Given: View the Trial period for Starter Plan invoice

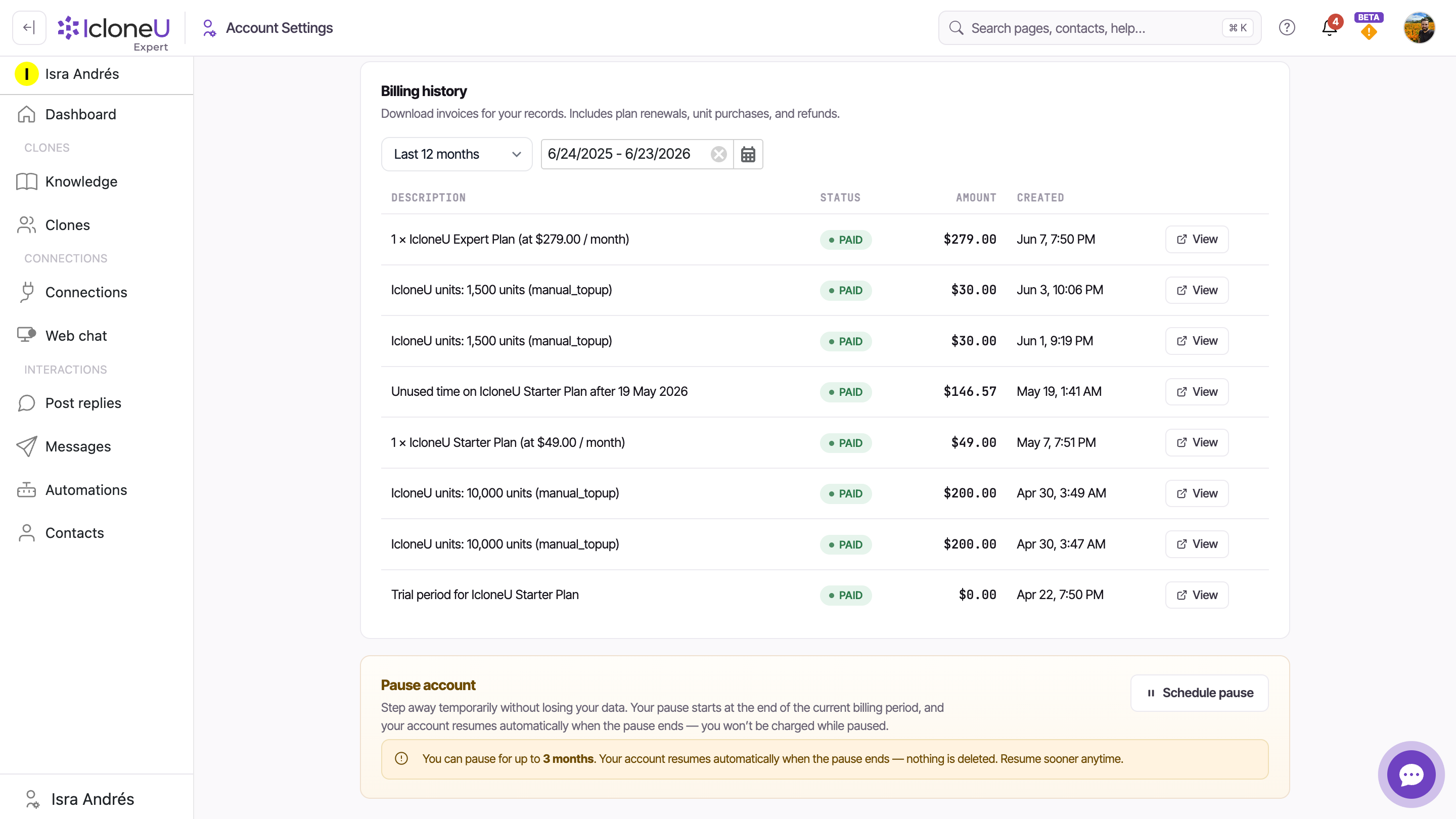Looking at the screenshot, I should [1197, 595].
